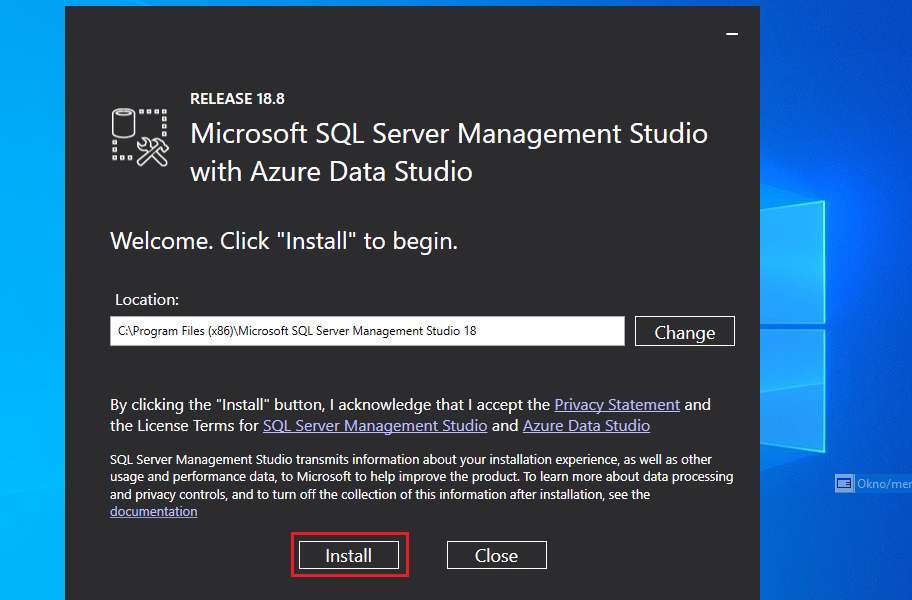Click the Okno/menu window icon on desktop

click(x=845, y=484)
